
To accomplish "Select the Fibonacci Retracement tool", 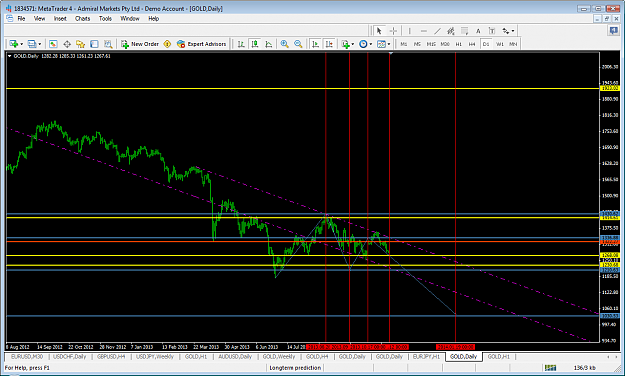I will (x=464, y=31).
